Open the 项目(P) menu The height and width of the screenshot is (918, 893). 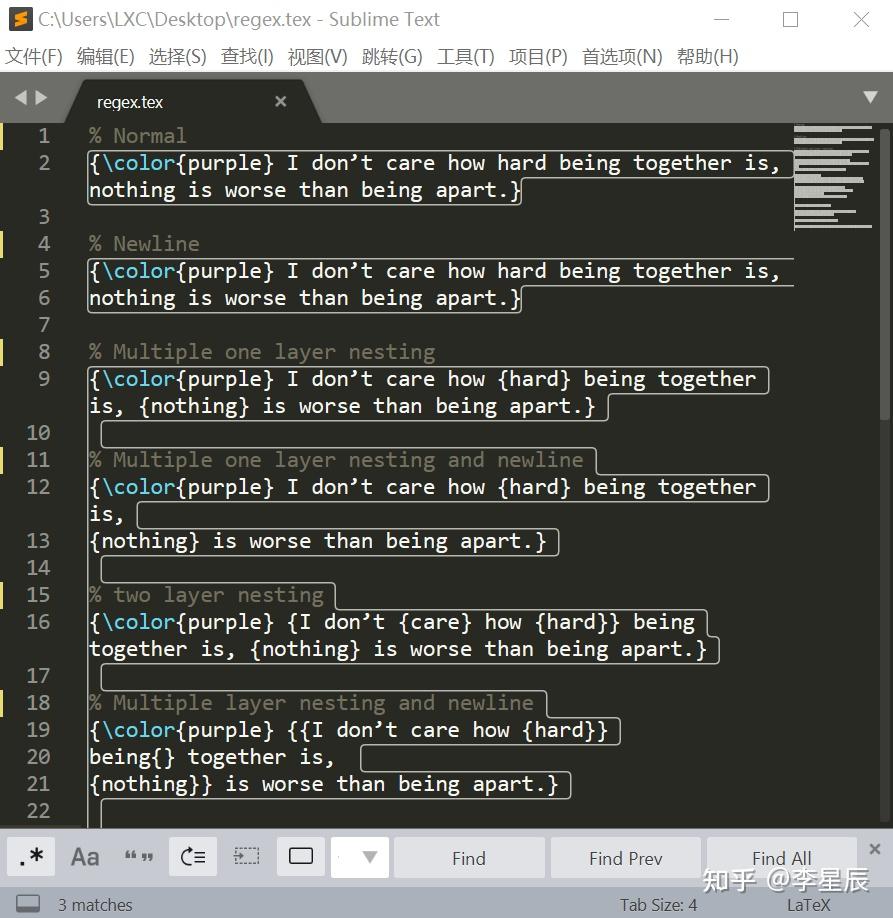click(538, 57)
